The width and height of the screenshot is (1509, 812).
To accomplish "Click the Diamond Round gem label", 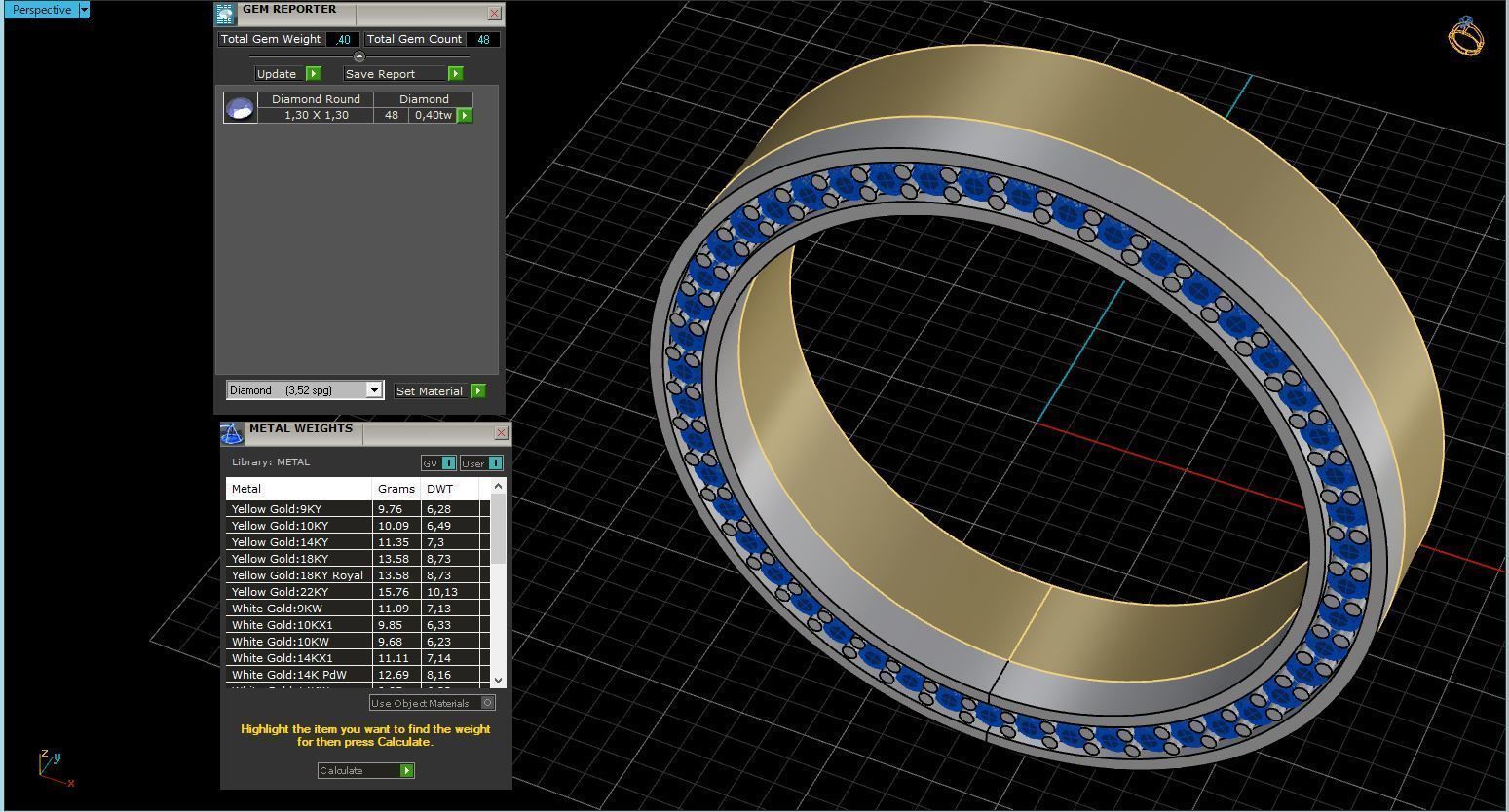I will pyautogui.click(x=317, y=99).
